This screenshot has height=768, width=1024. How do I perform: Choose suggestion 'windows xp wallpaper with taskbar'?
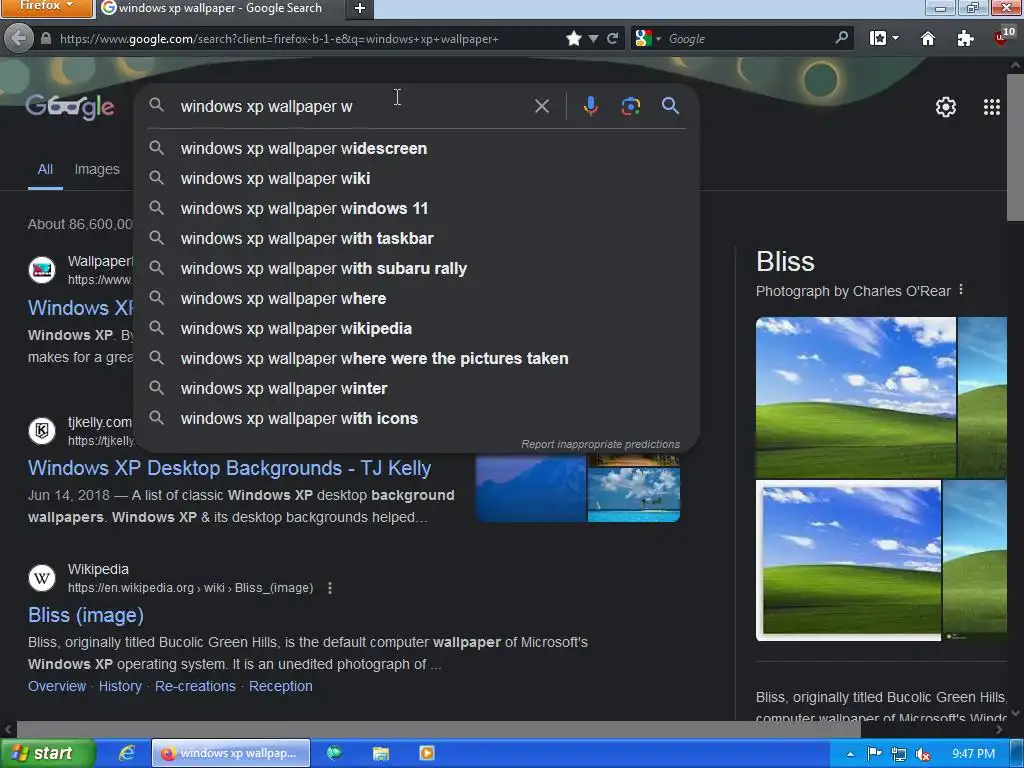(x=417, y=238)
